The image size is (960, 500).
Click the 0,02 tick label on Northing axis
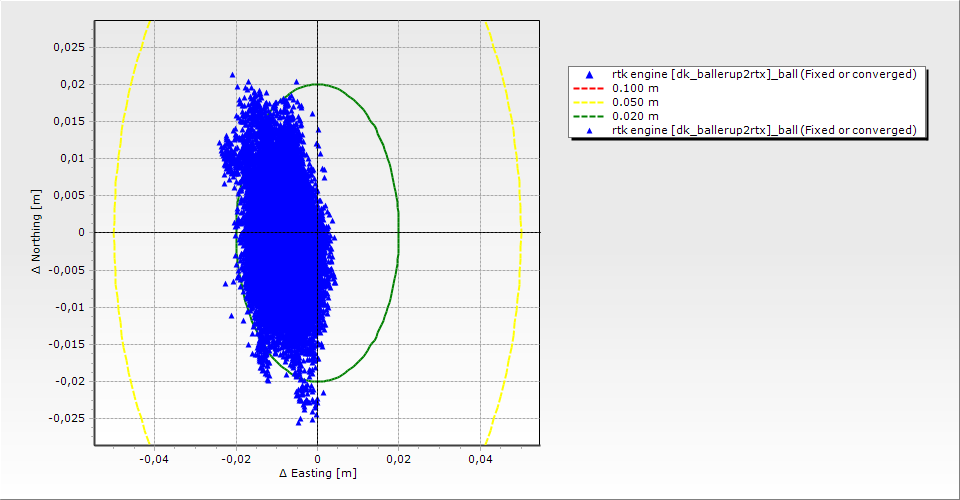coord(72,84)
